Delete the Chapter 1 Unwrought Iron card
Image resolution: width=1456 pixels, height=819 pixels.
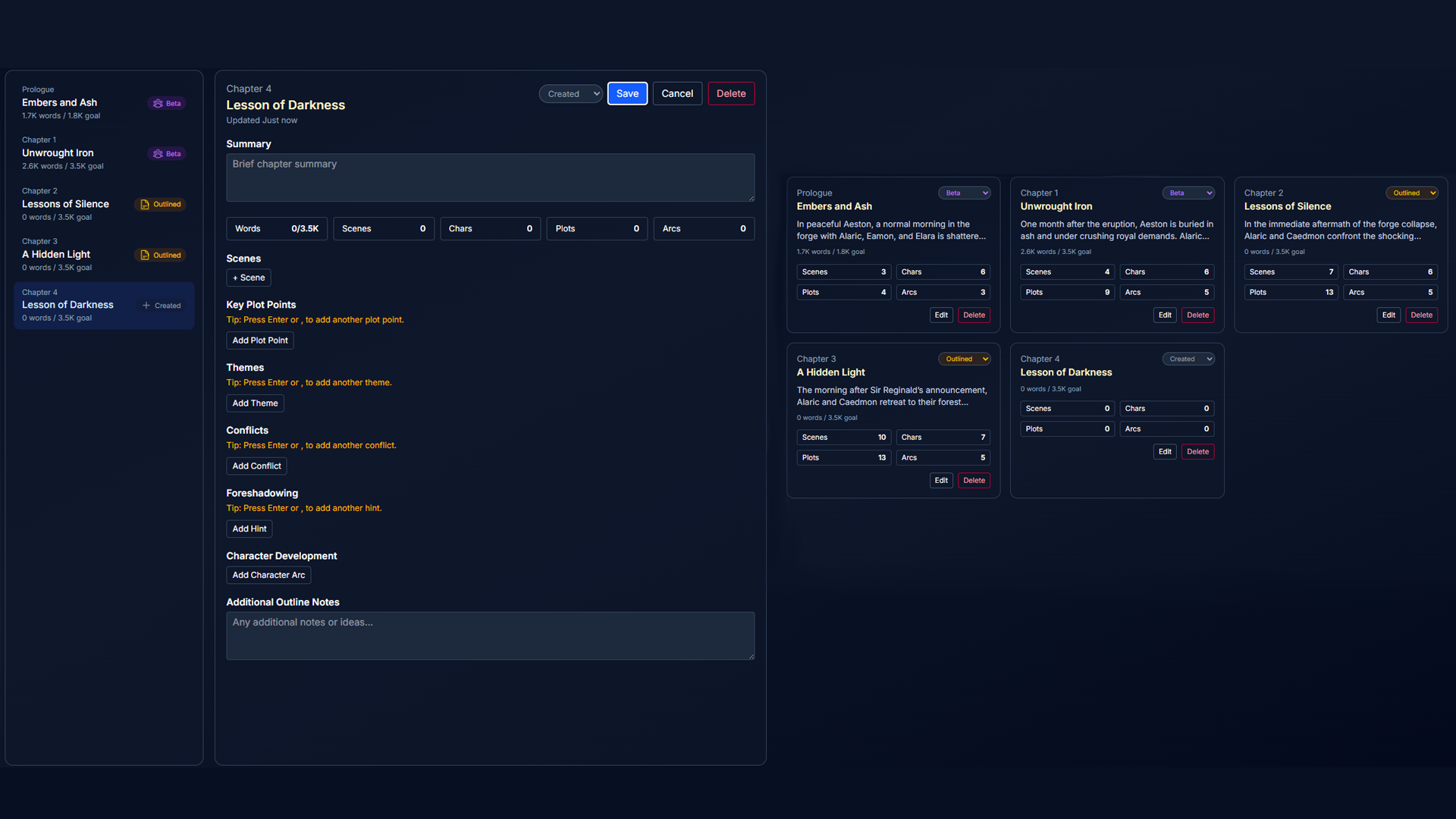coord(1197,315)
